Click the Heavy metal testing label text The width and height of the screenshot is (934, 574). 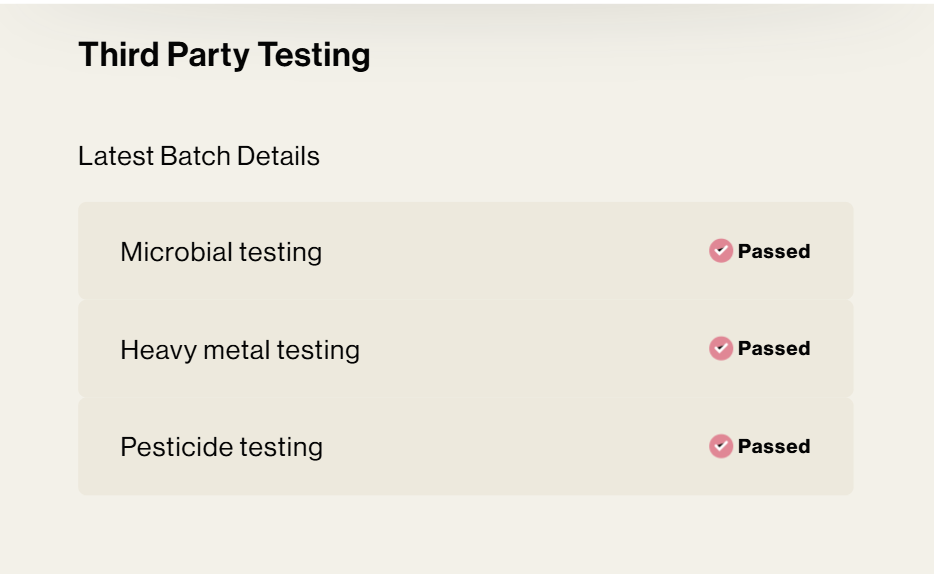click(x=240, y=350)
